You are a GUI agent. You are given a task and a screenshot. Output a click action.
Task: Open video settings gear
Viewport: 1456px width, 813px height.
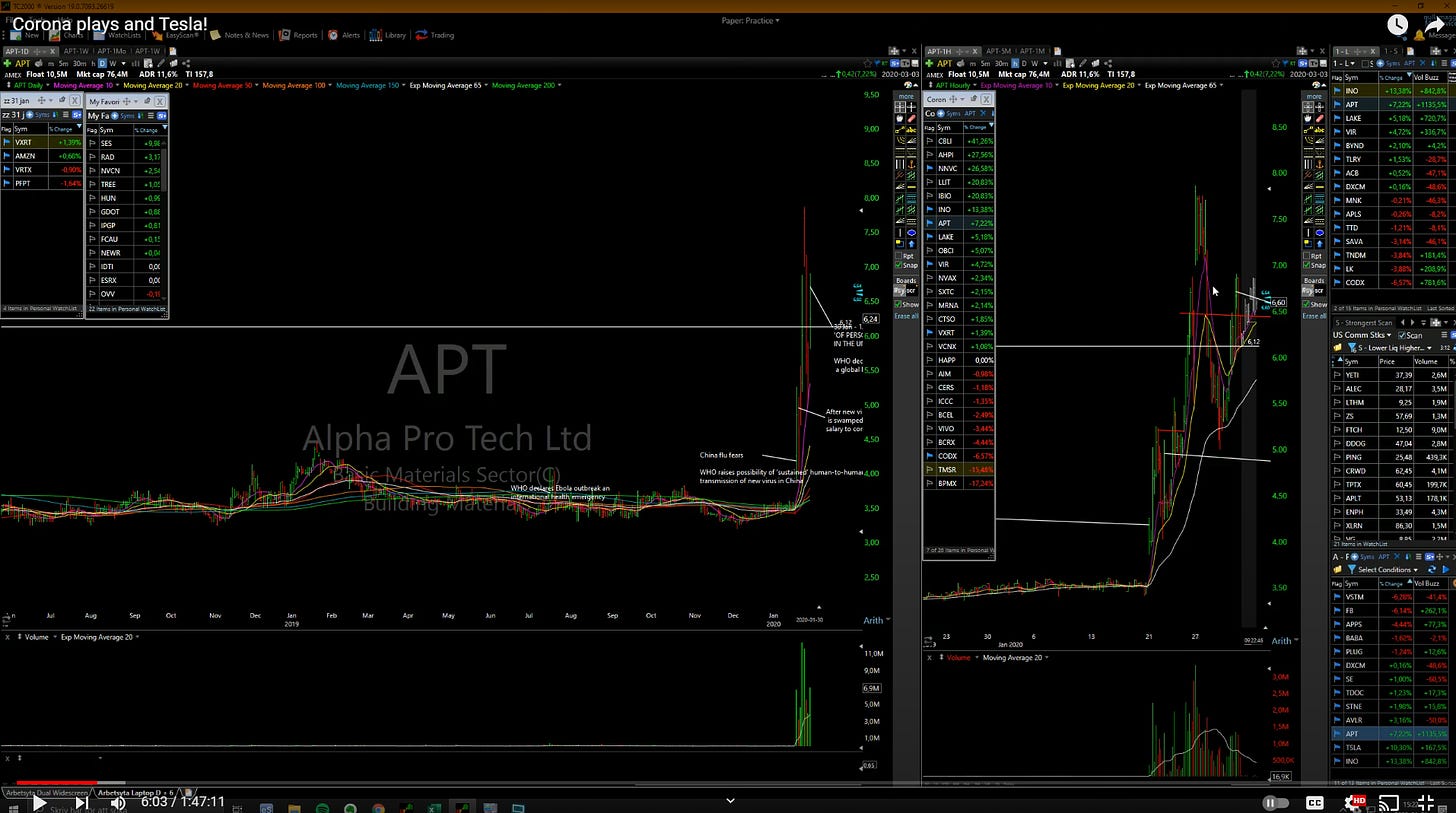1353,802
